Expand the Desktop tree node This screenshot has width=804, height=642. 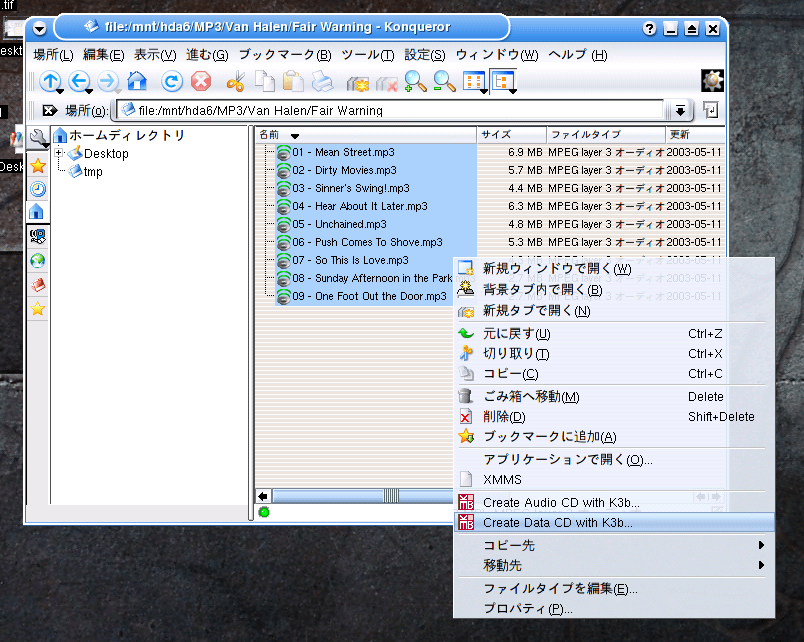pyautogui.click(x=59, y=152)
